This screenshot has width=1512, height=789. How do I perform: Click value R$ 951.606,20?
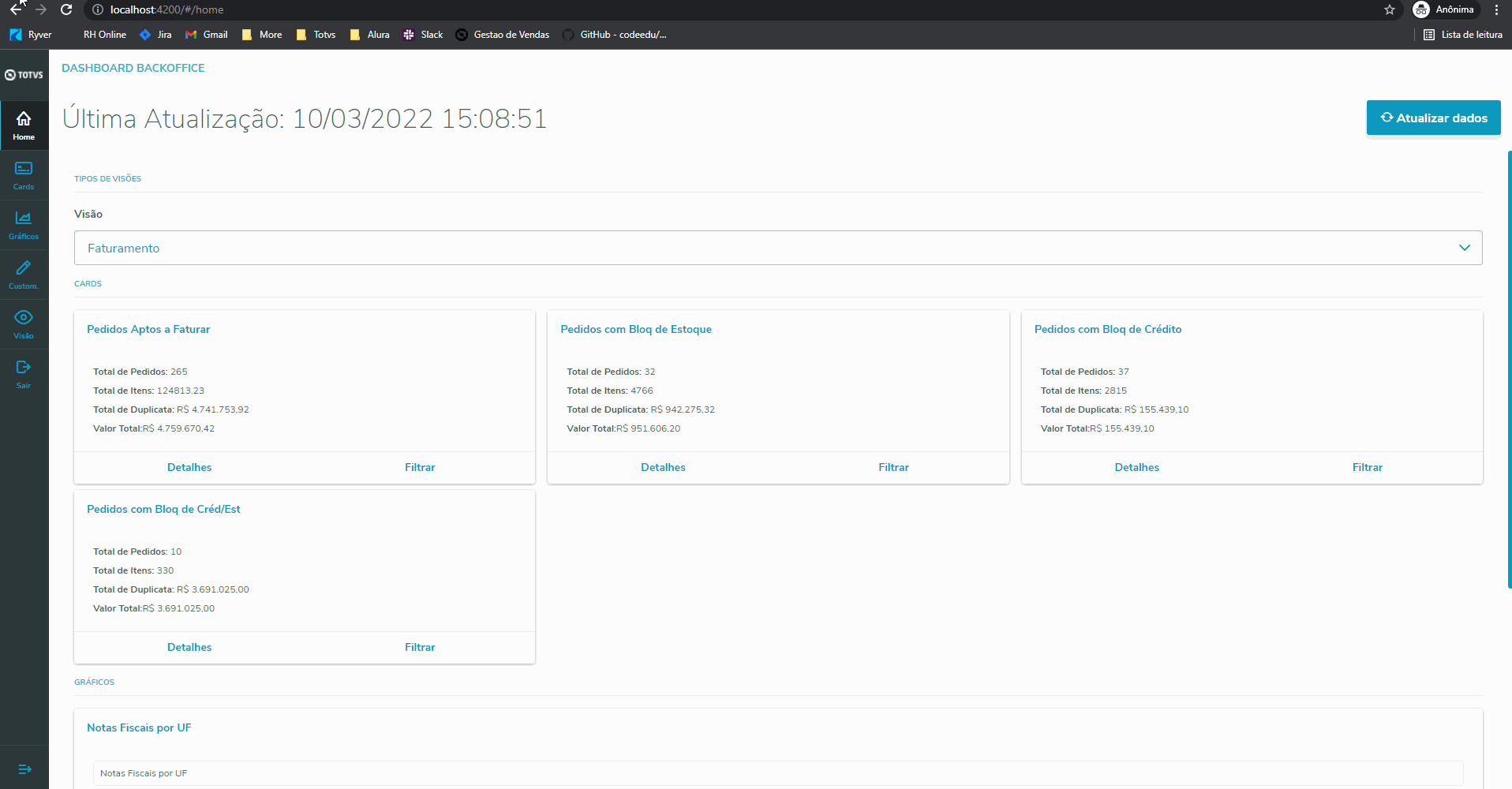coord(648,428)
